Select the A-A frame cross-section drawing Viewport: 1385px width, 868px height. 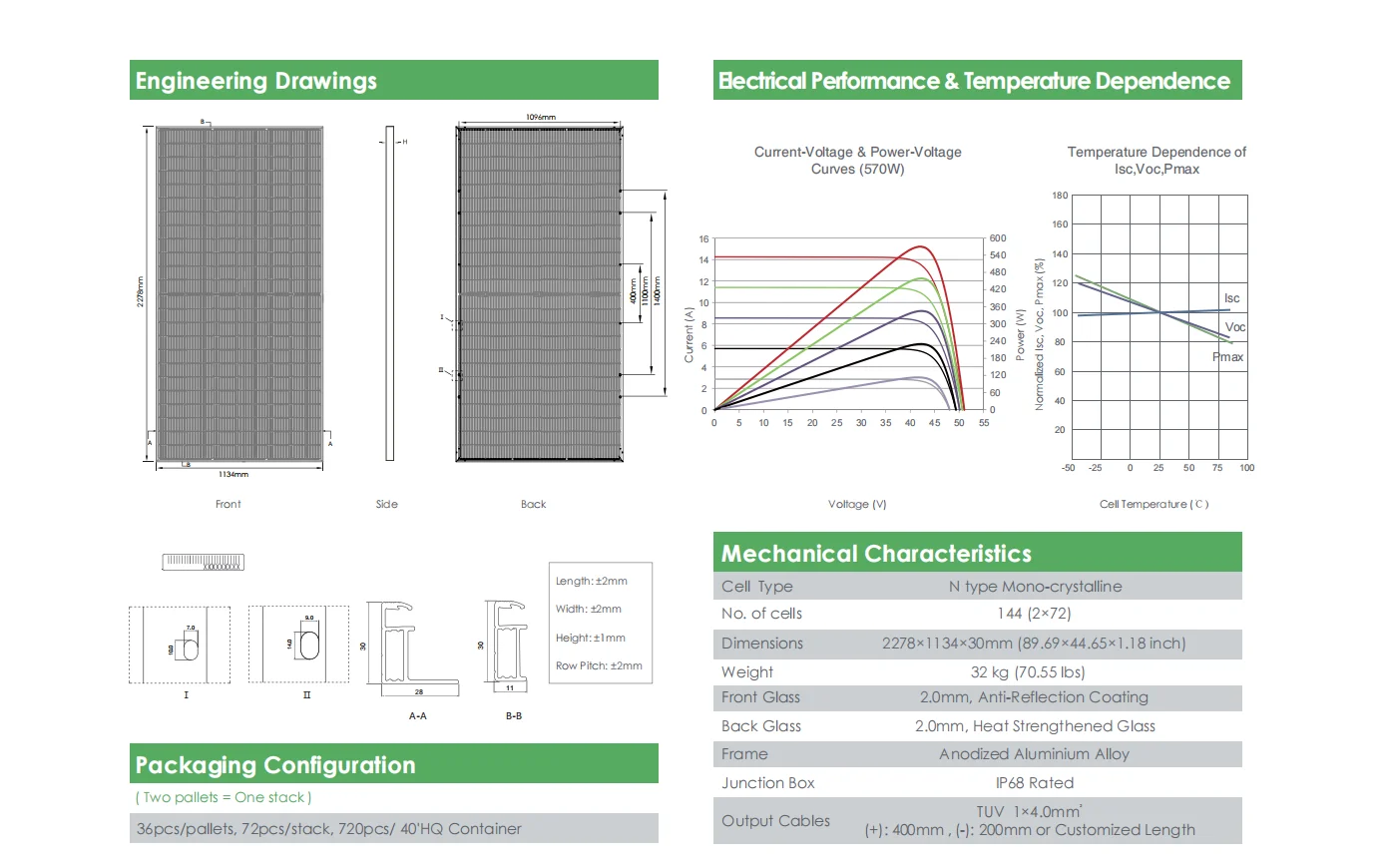coord(411,647)
